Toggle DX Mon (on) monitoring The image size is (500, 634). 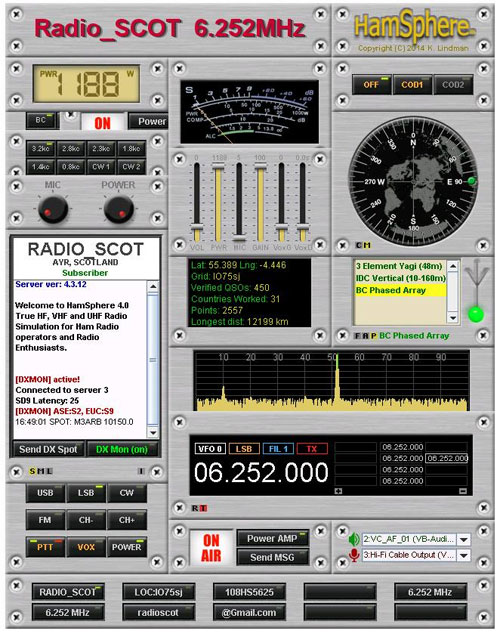tap(122, 449)
